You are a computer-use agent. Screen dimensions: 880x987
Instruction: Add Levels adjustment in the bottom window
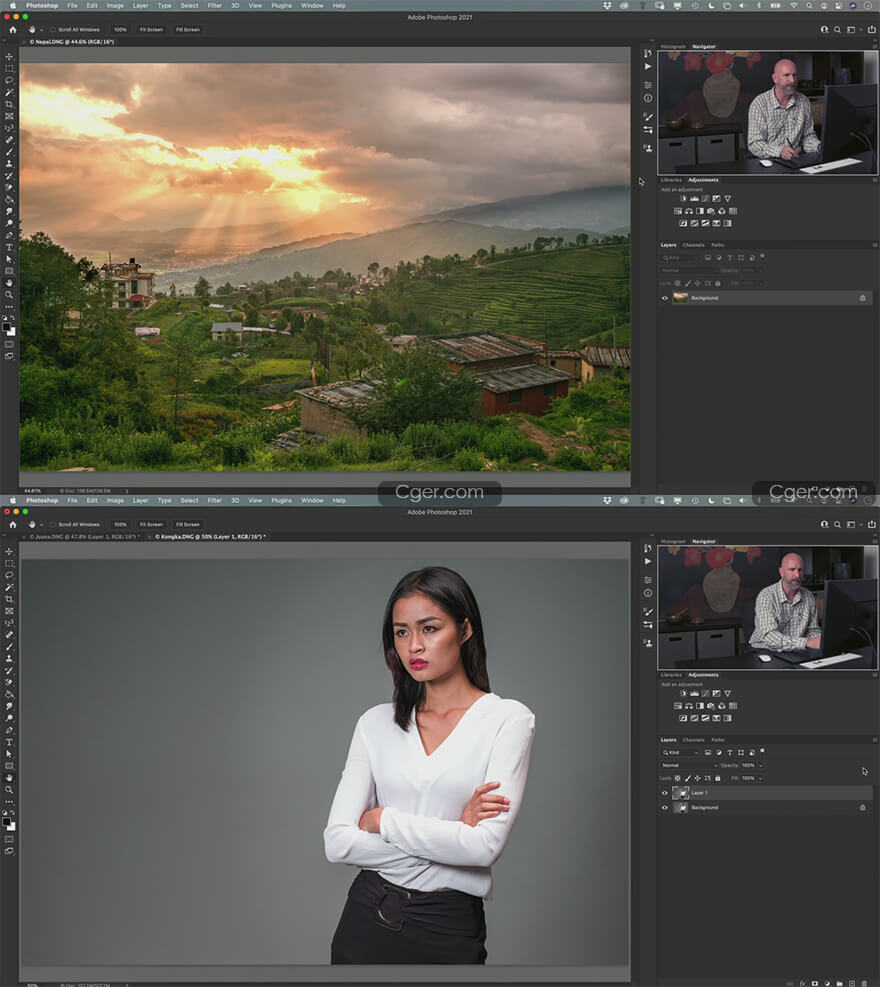click(694, 693)
